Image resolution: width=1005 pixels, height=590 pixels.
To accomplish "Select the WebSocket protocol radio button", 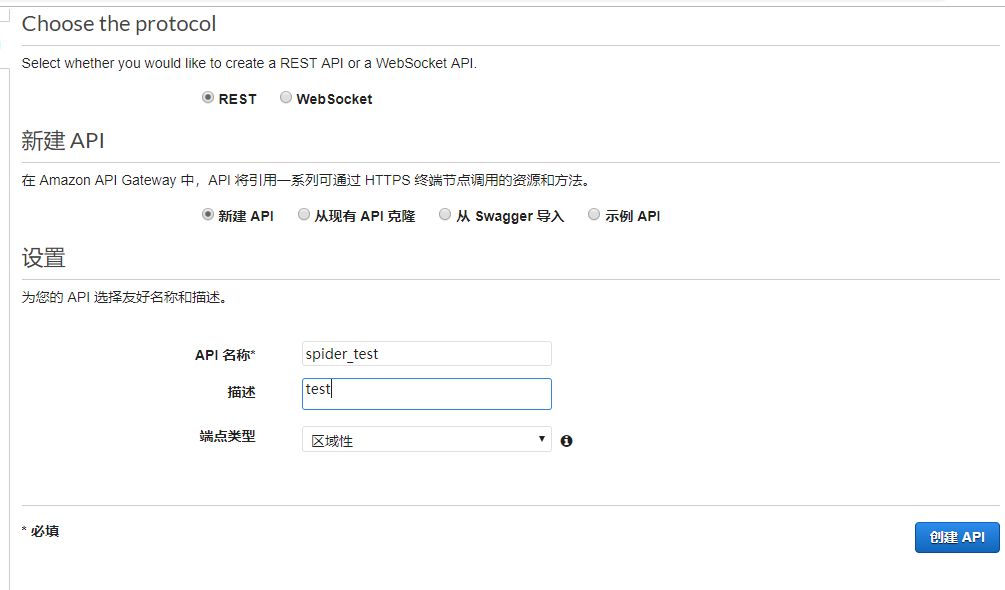I will click(286, 97).
